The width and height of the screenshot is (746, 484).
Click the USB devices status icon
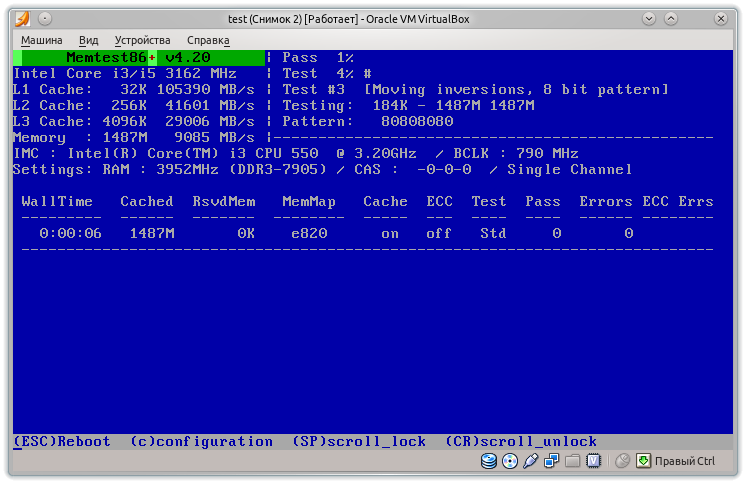tap(530, 461)
